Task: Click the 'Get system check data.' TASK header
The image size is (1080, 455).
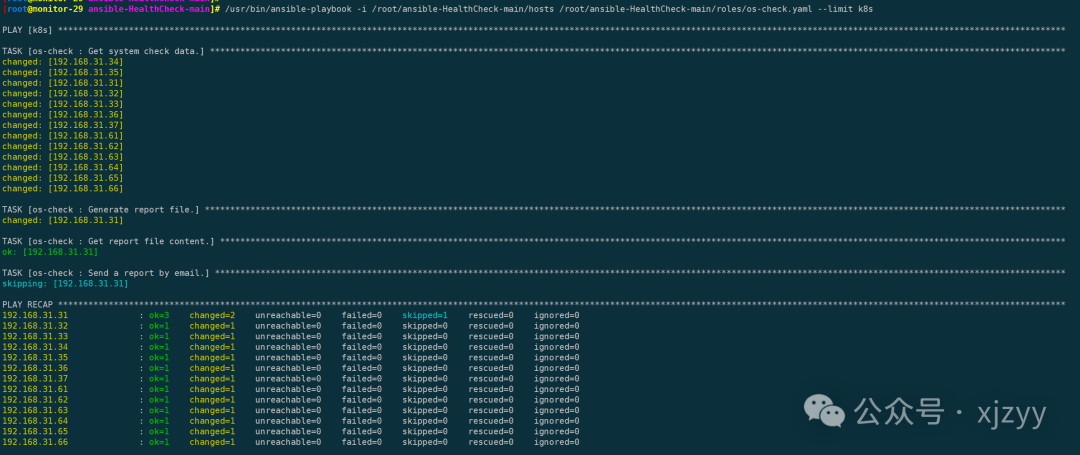Action: pyautogui.click(x=534, y=52)
